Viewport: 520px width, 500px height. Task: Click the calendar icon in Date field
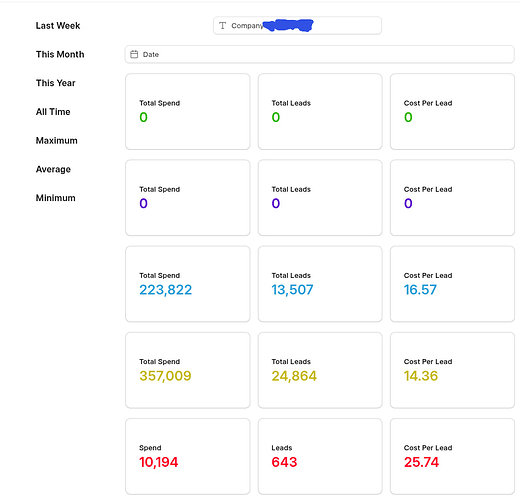(134, 54)
